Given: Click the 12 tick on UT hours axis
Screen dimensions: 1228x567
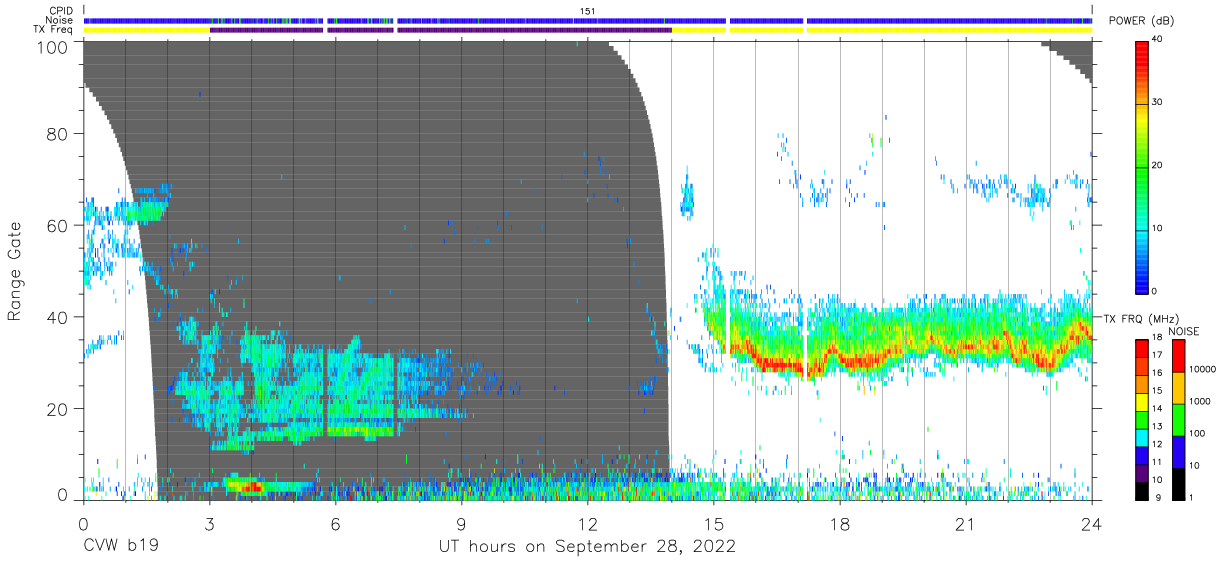Looking at the screenshot, I should (x=587, y=524).
